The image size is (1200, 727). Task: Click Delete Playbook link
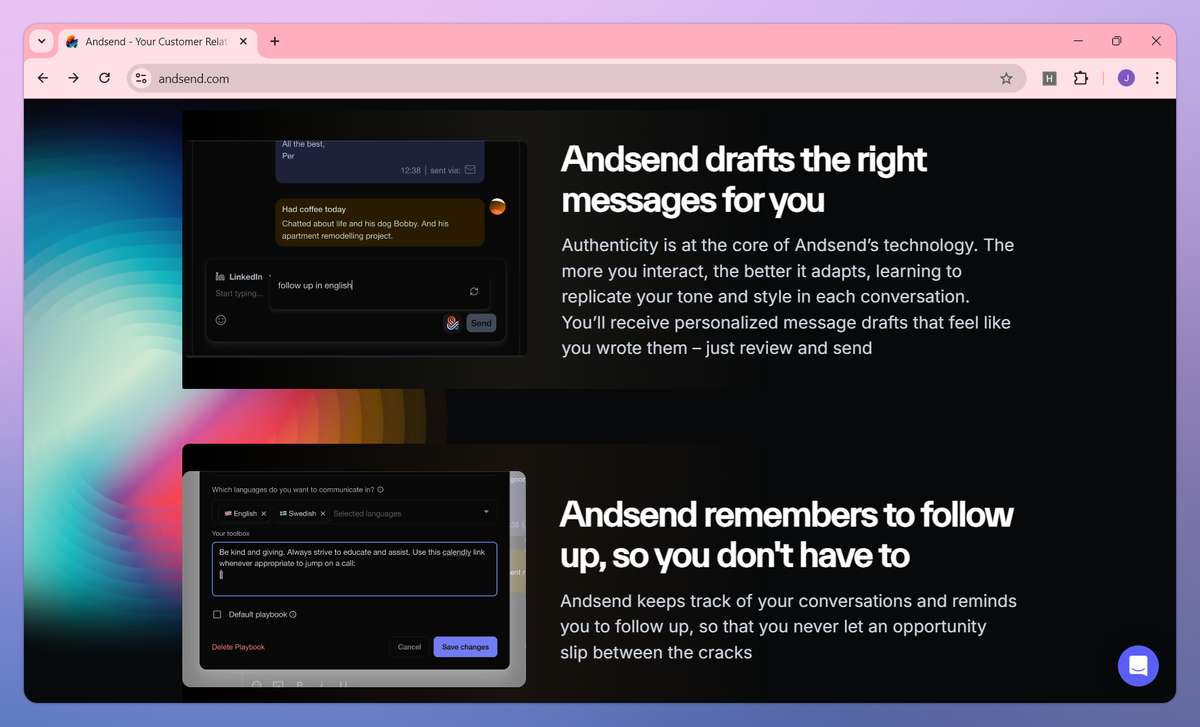pos(238,647)
